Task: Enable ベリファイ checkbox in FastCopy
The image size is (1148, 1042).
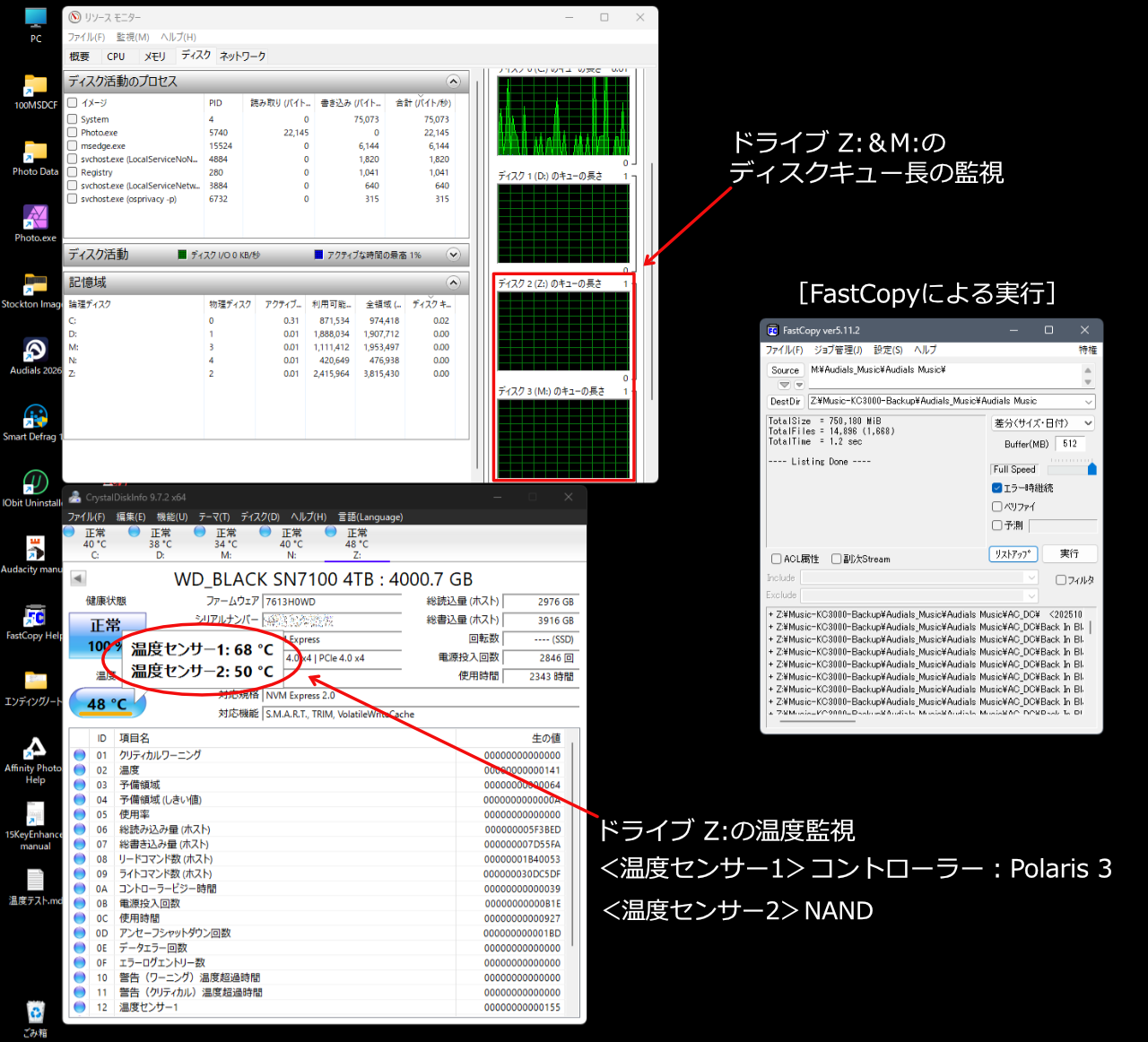Action: pyautogui.click(x=996, y=507)
